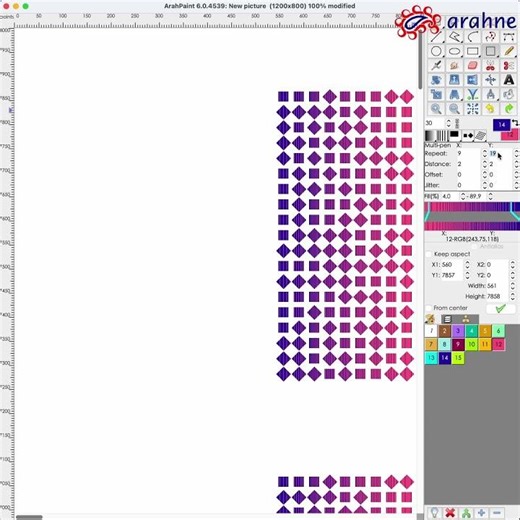The image size is (520, 520).
Task: Mirror image horizontally with blue arrows icon
Action: point(472,80)
